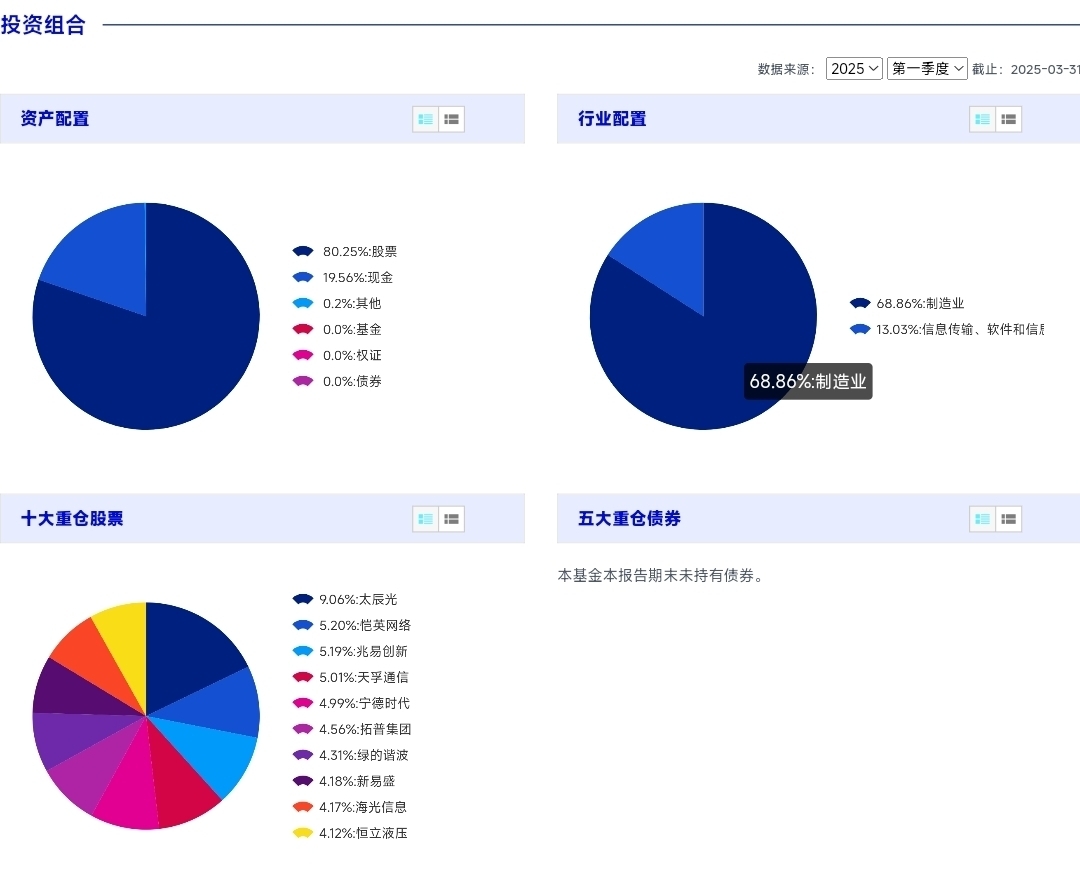Click the 数据来源 label
Image resolution: width=1080 pixels, height=871 pixels.
click(786, 70)
